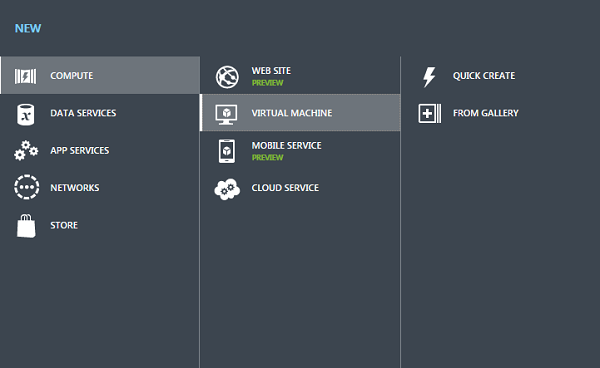
Task: Select the DATA SERVICES menu label
Action: (x=83, y=113)
